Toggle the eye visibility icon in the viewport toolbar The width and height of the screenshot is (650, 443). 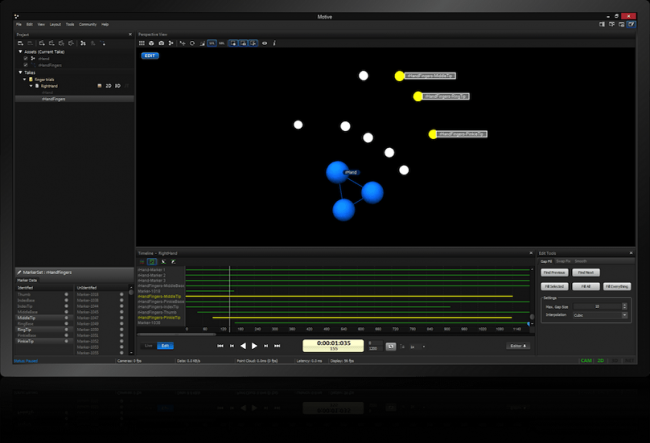pyautogui.click(x=264, y=43)
